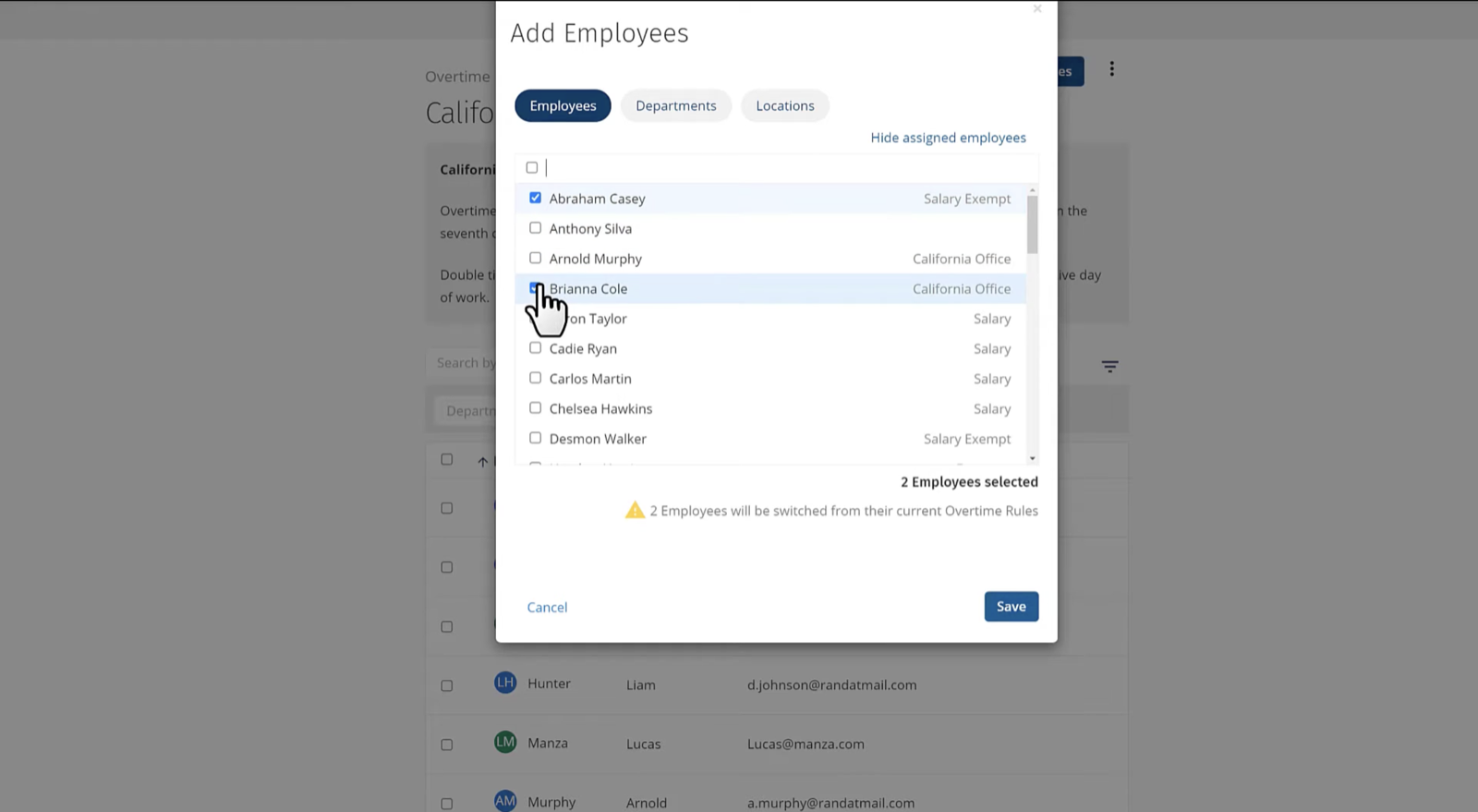This screenshot has width=1478, height=812.
Task: Click the employee search field in the dialog
Action: click(790, 167)
